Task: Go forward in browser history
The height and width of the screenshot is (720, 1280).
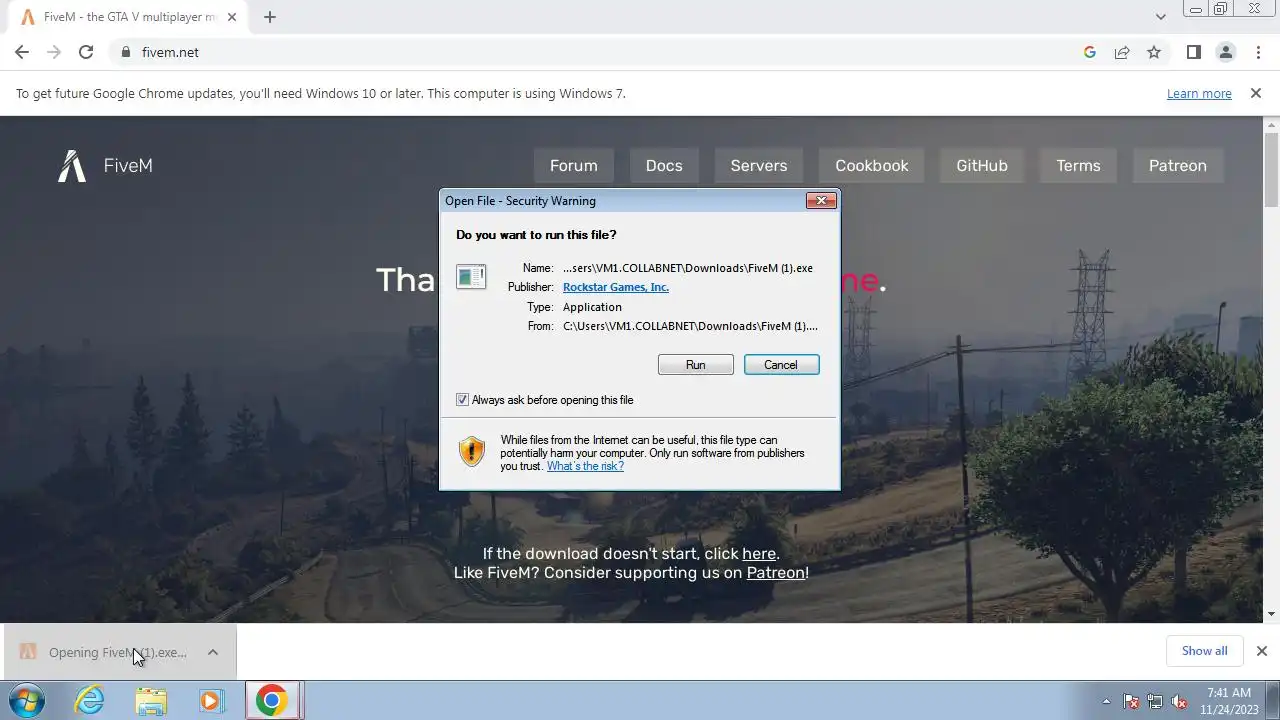Action: [x=54, y=52]
